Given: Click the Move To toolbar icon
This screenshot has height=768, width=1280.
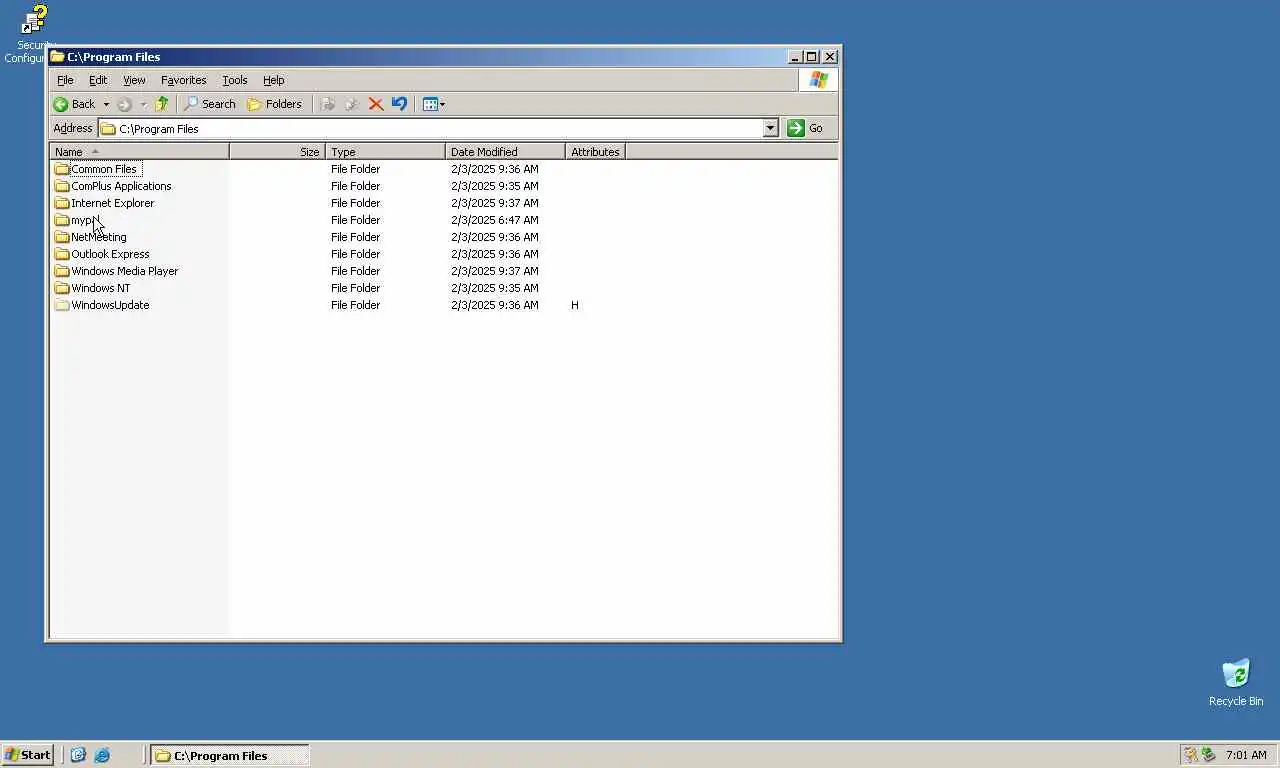Looking at the screenshot, I should click(x=328, y=104).
